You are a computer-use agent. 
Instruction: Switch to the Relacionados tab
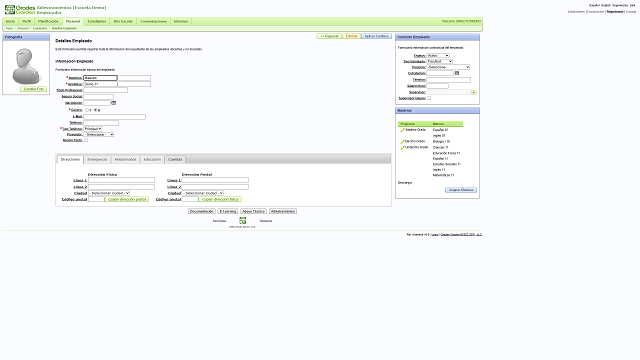pyautogui.click(x=125, y=160)
